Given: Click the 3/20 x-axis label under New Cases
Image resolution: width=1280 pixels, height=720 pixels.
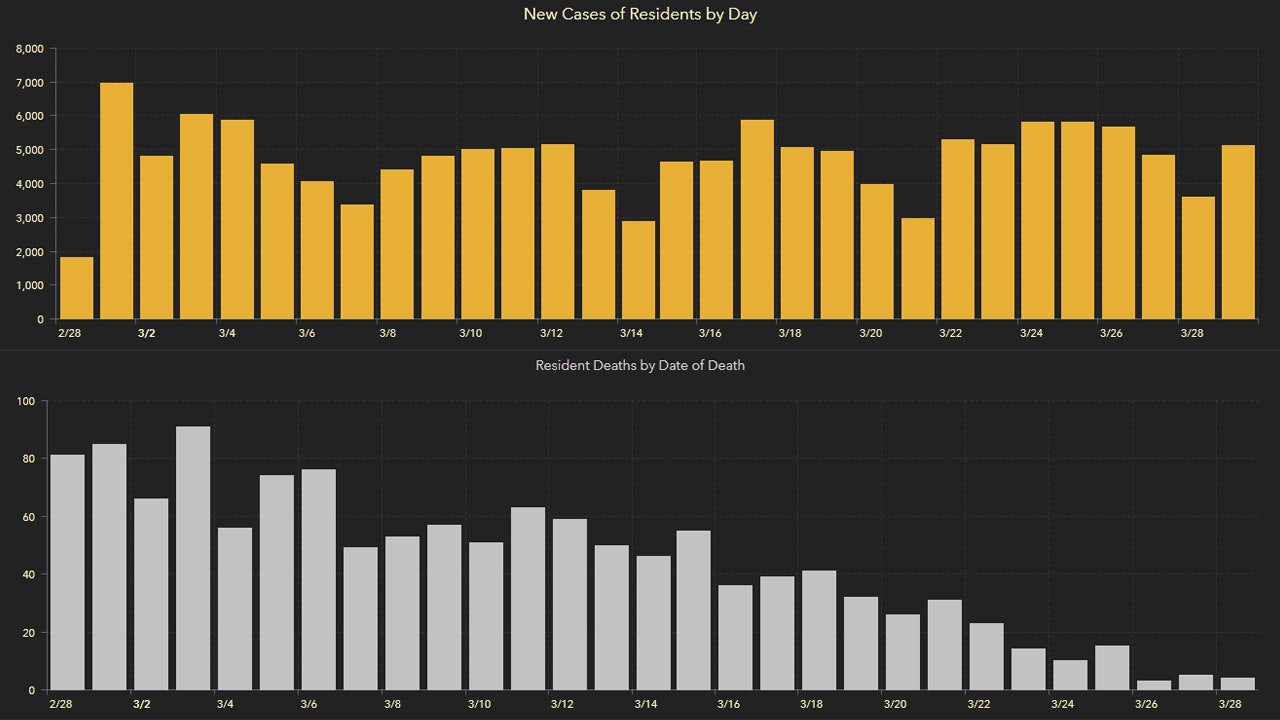Looking at the screenshot, I should tap(871, 333).
